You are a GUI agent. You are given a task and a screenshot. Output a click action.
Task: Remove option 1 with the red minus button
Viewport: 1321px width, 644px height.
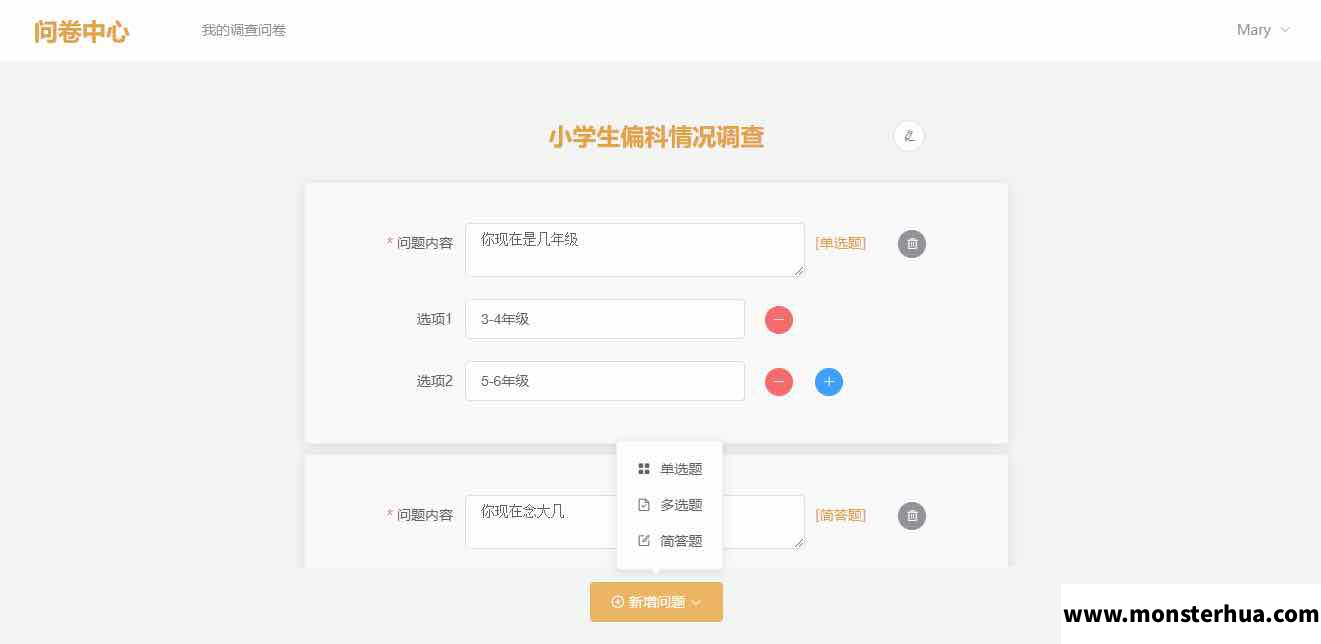779,320
